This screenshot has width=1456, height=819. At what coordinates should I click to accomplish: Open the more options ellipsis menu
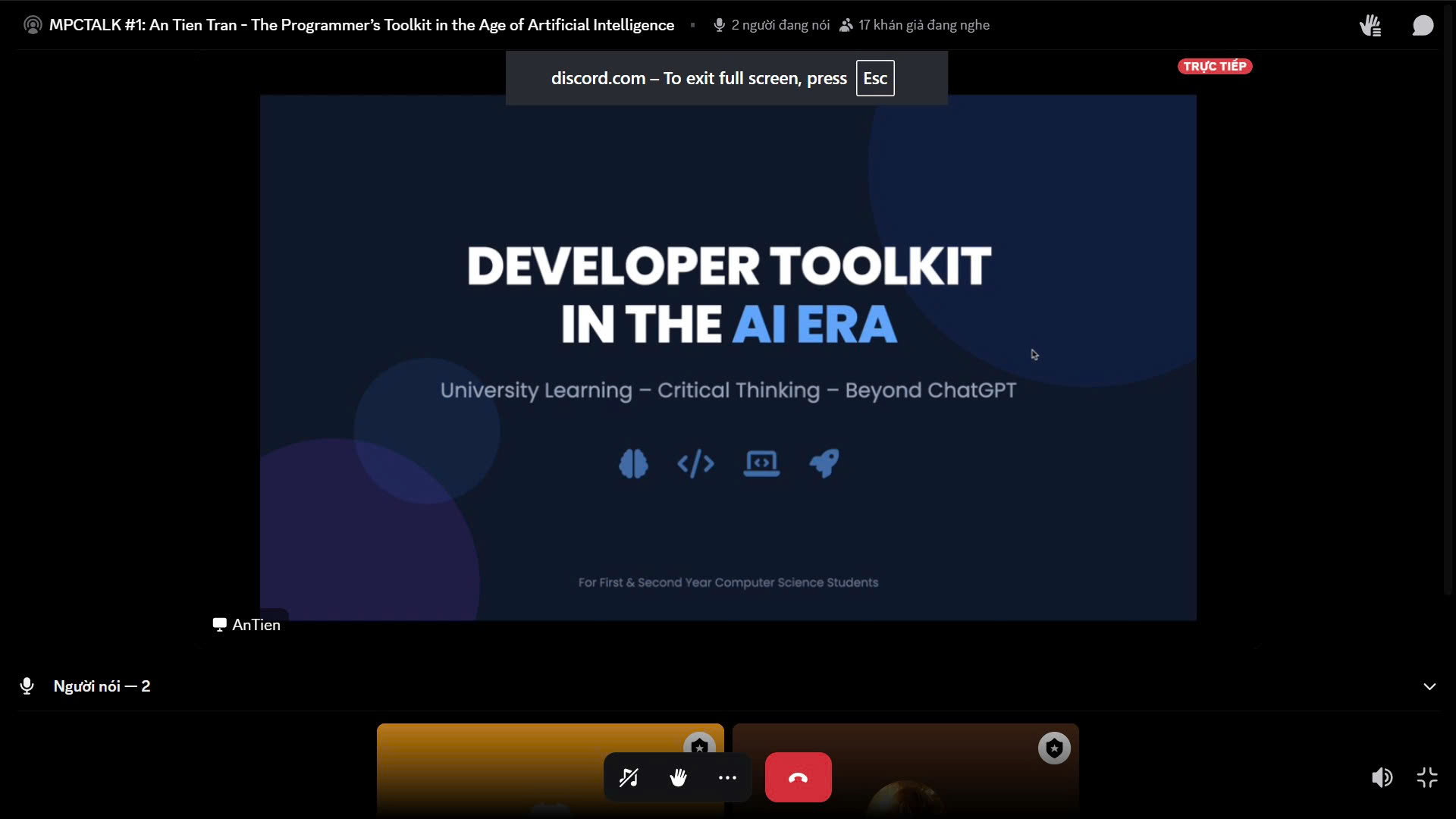[727, 777]
